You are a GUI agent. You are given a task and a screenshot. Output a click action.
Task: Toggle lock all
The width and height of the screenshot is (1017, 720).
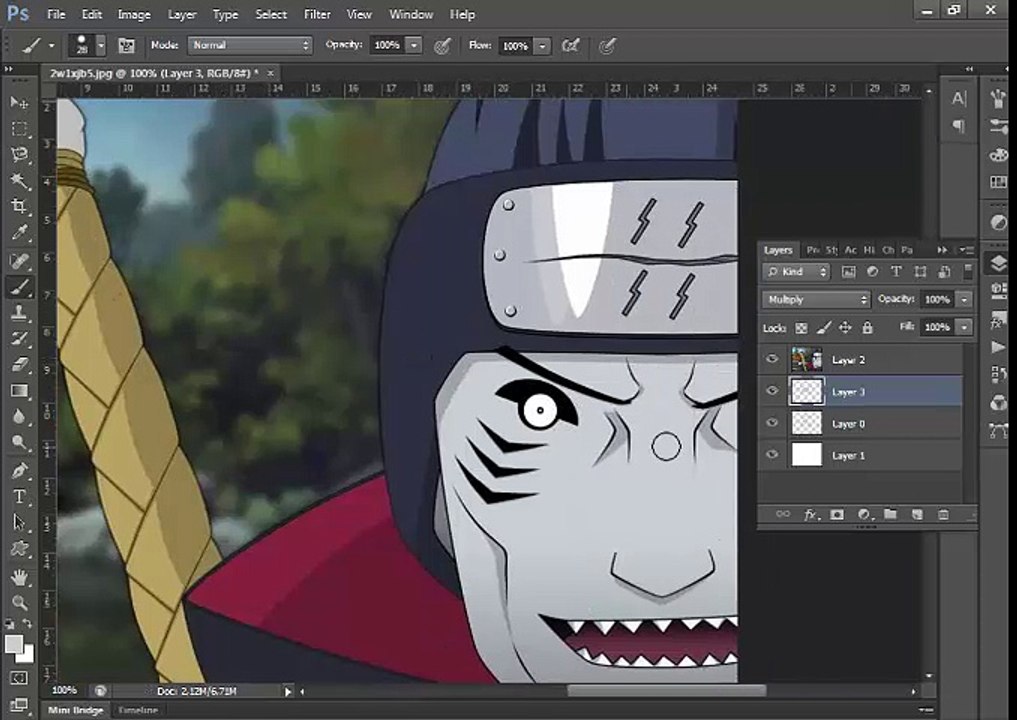(867, 328)
